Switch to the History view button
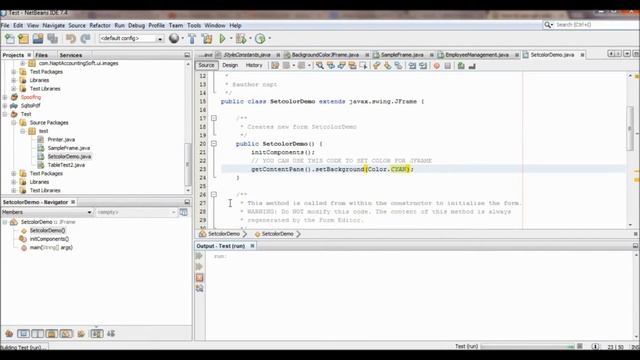This screenshot has width=640, height=360. tap(254, 65)
